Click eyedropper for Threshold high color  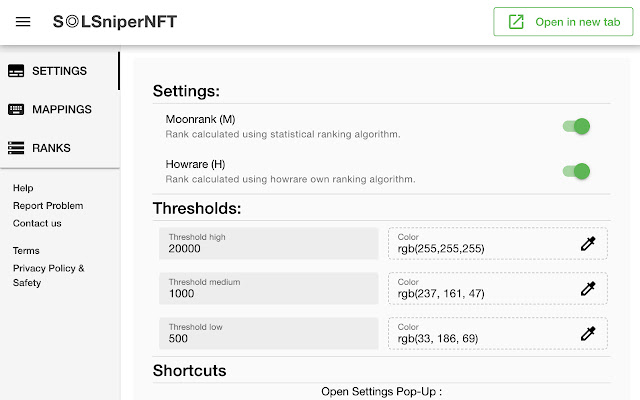(588, 243)
